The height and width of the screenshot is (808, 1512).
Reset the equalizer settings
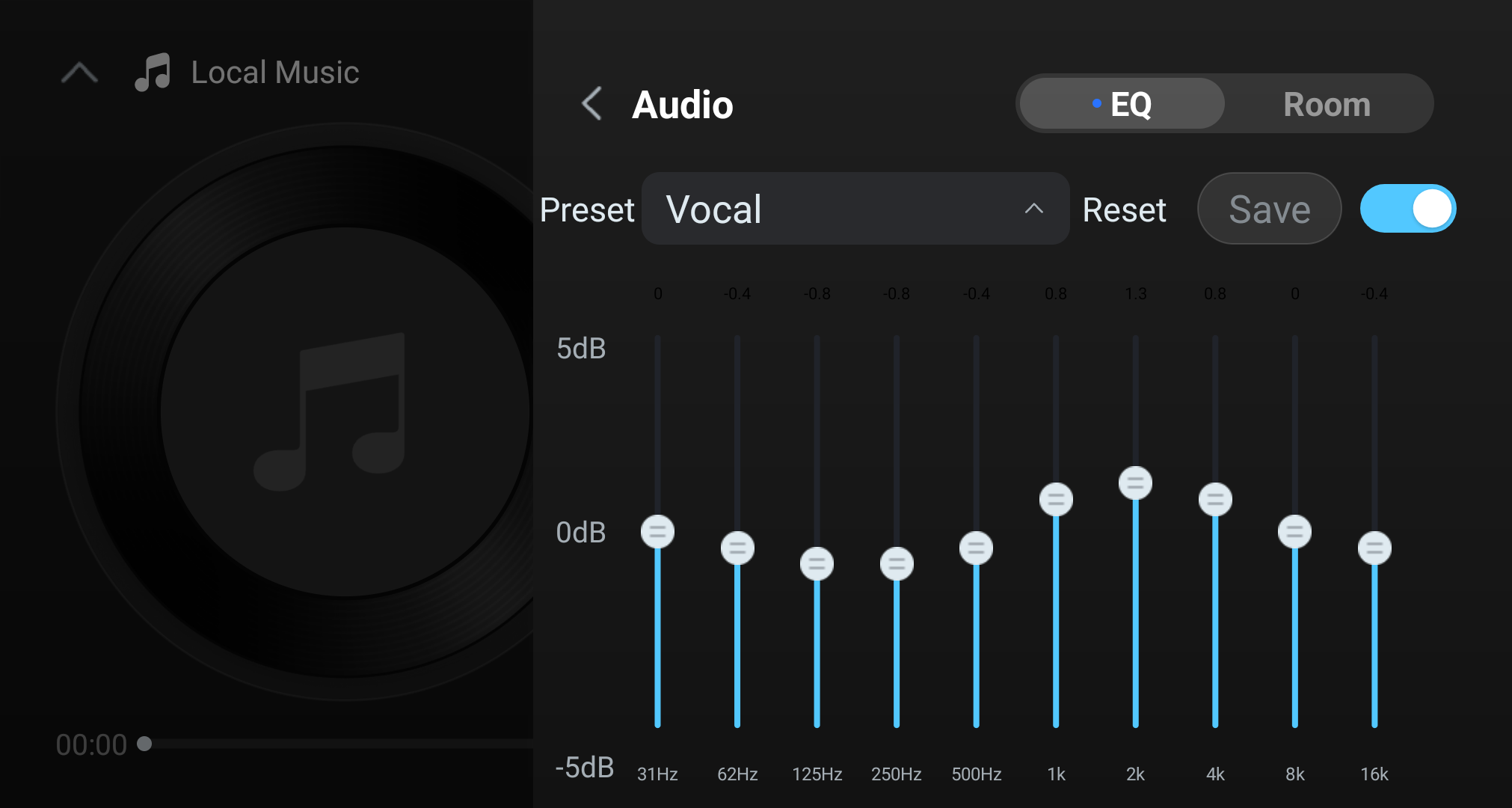pos(1124,210)
